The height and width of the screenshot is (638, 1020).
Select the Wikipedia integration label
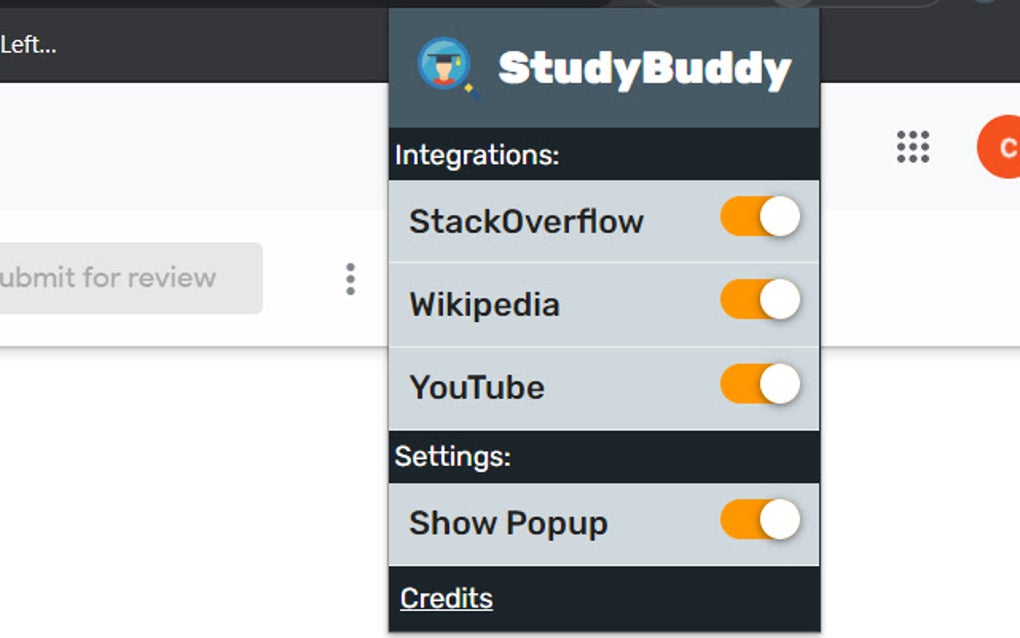[485, 304]
